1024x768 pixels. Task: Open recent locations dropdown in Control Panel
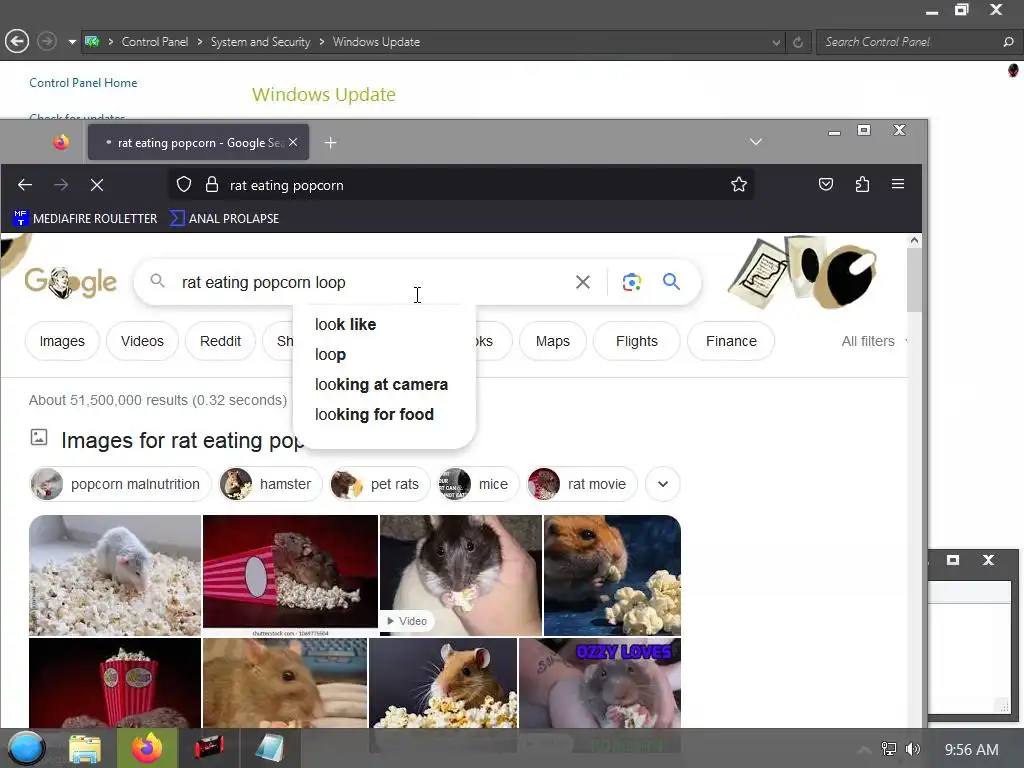point(72,42)
